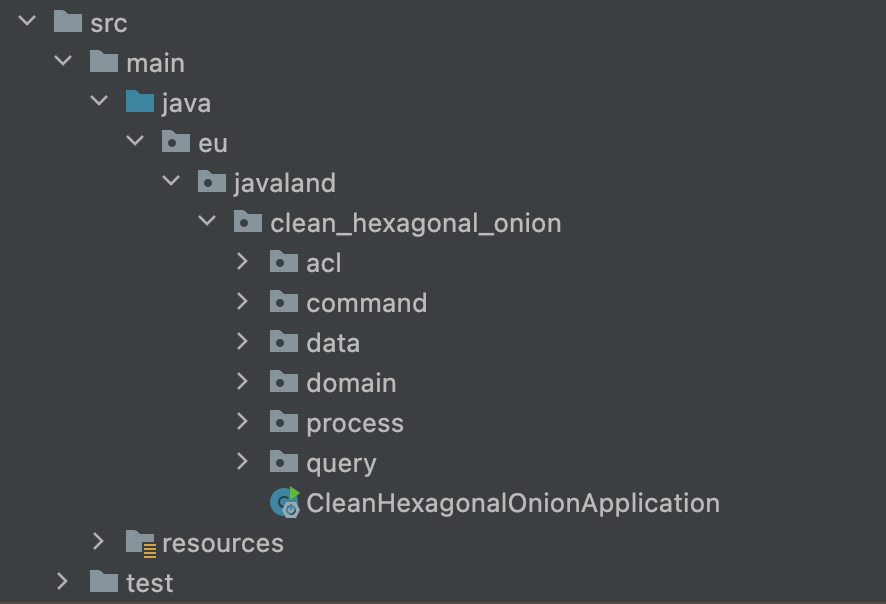Image resolution: width=886 pixels, height=604 pixels.
Task: Click the domain package icon
Action: [284, 382]
